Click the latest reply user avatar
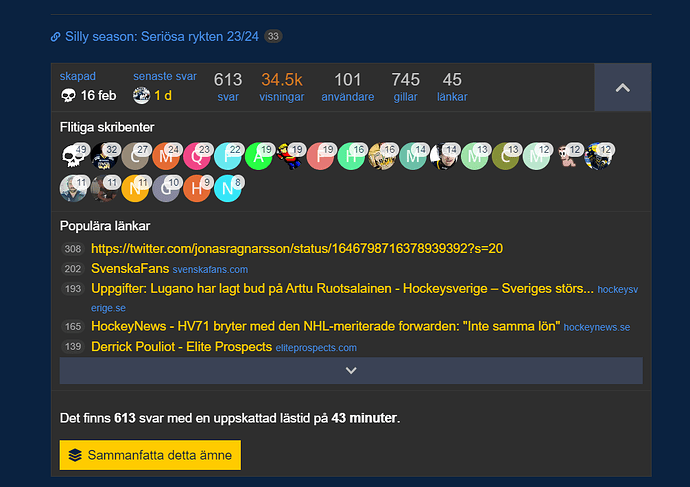Image resolution: width=690 pixels, height=487 pixels. click(x=142, y=96)
